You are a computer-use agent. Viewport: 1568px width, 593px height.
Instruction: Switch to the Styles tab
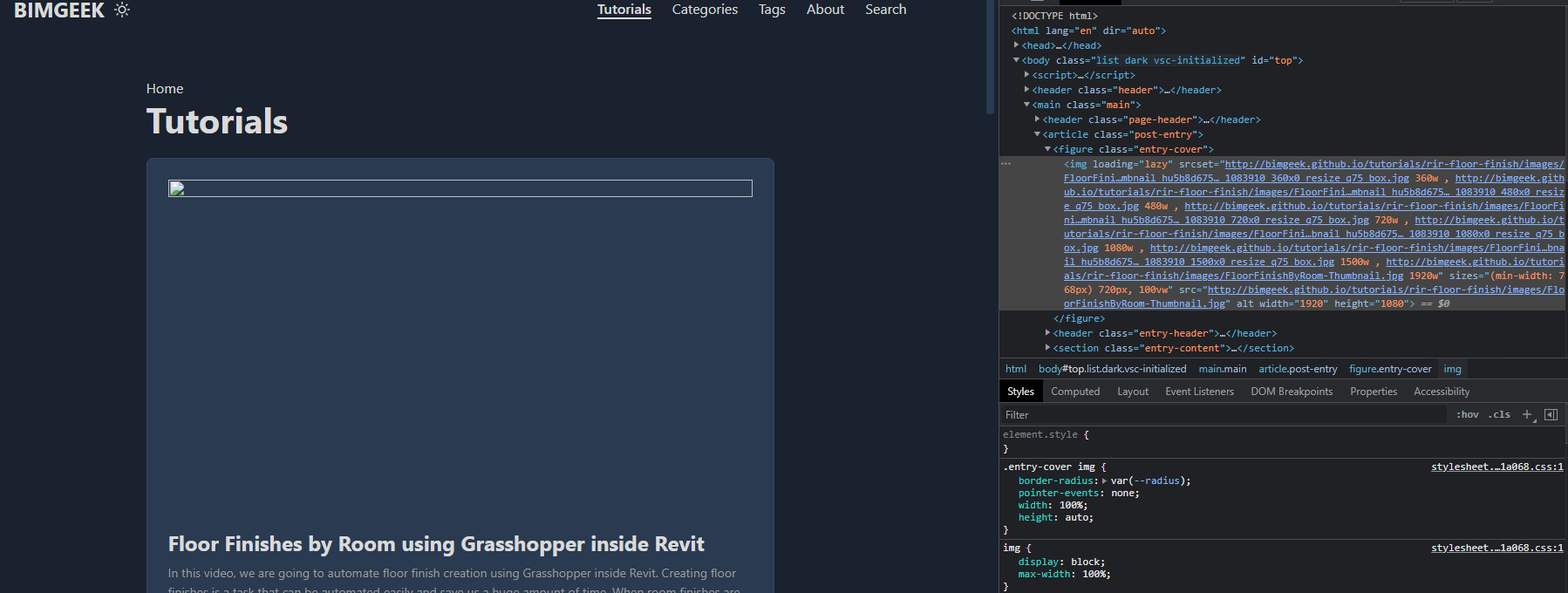(x=1020, y=392)
